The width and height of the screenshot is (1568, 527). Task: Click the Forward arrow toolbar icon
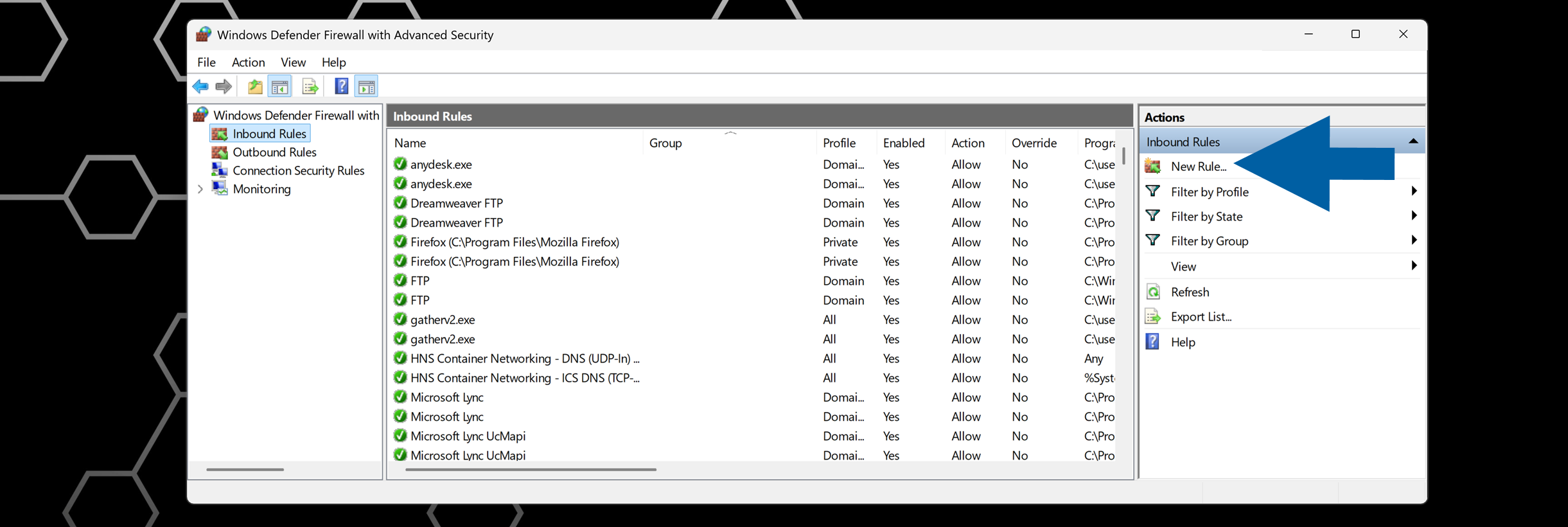(x=224, y=86)
